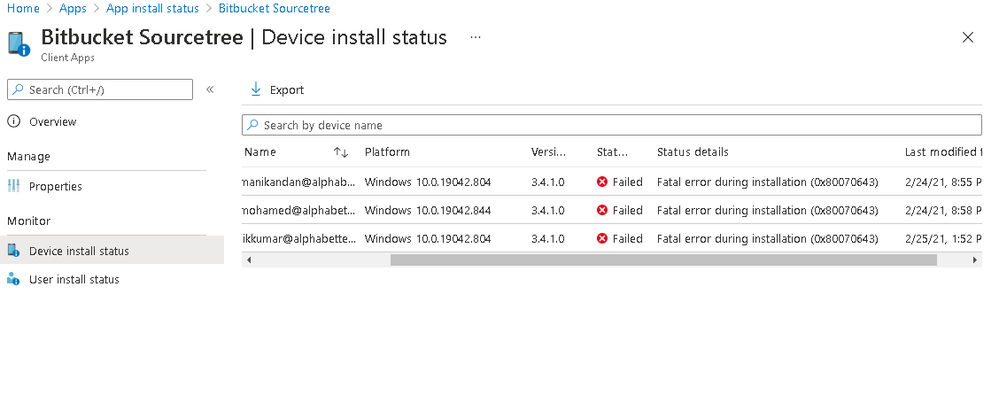Click the Overview info icon

(x=14, y=122)
